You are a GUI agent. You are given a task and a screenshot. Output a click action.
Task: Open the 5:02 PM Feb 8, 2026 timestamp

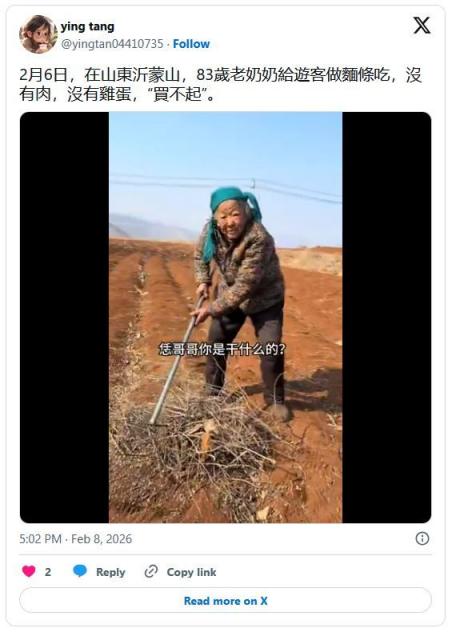tap(75, 539)
